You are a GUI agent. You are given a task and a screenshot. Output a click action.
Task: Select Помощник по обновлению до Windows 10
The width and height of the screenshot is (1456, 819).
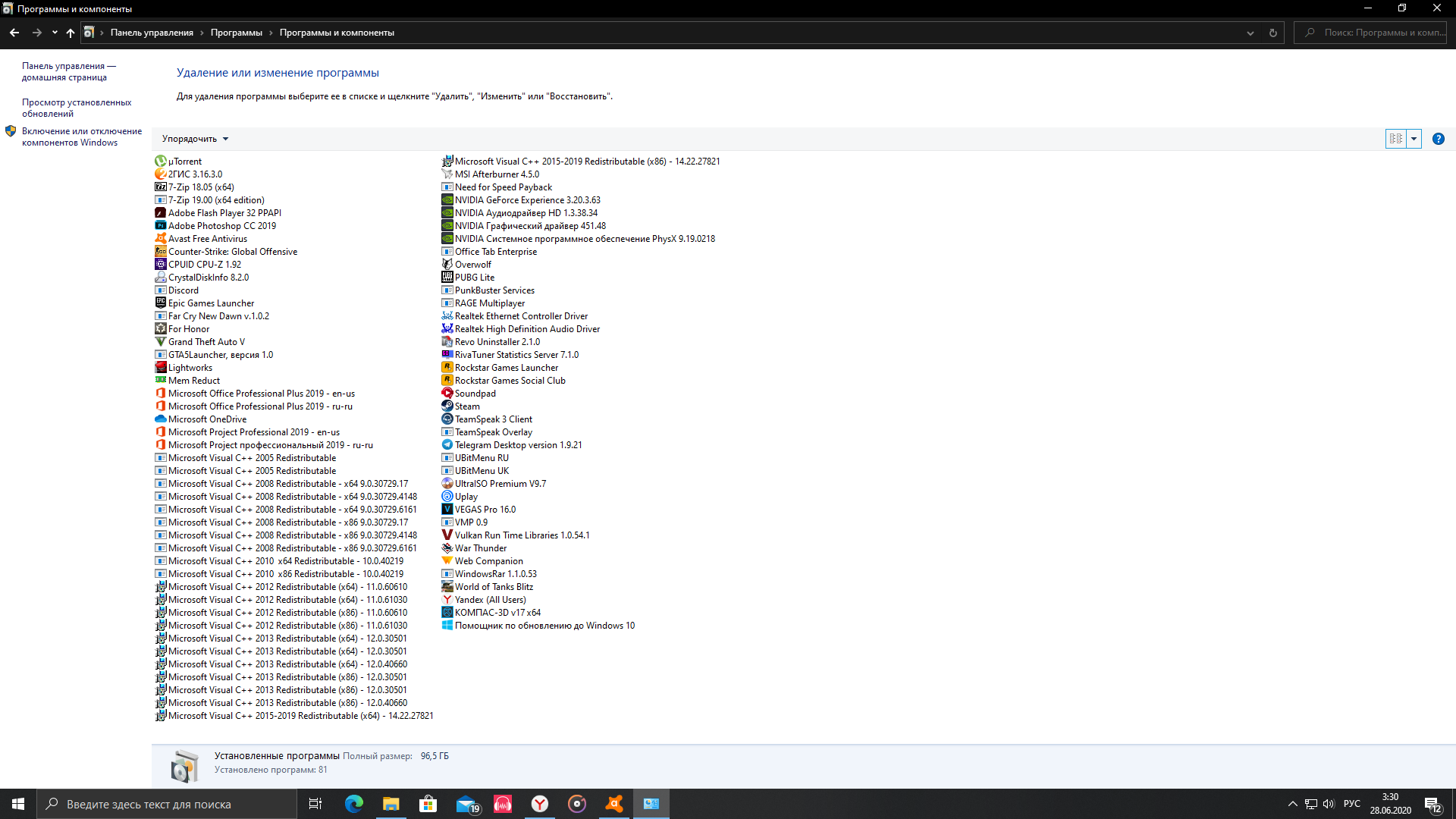(544, 626)
